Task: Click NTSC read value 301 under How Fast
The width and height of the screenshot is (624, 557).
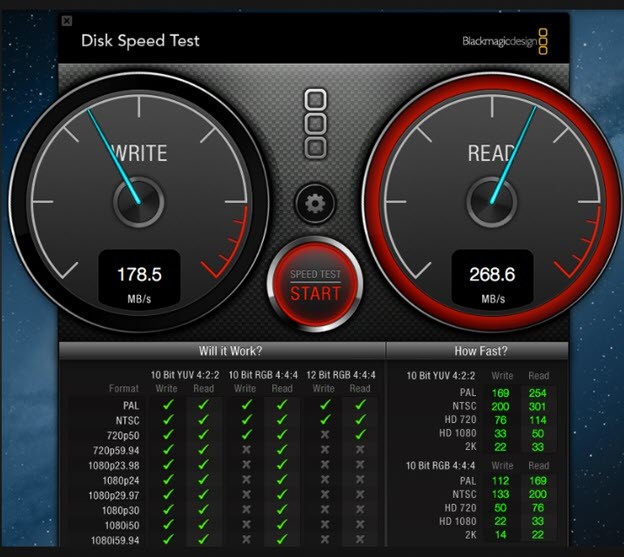Action: coord(538,406)
